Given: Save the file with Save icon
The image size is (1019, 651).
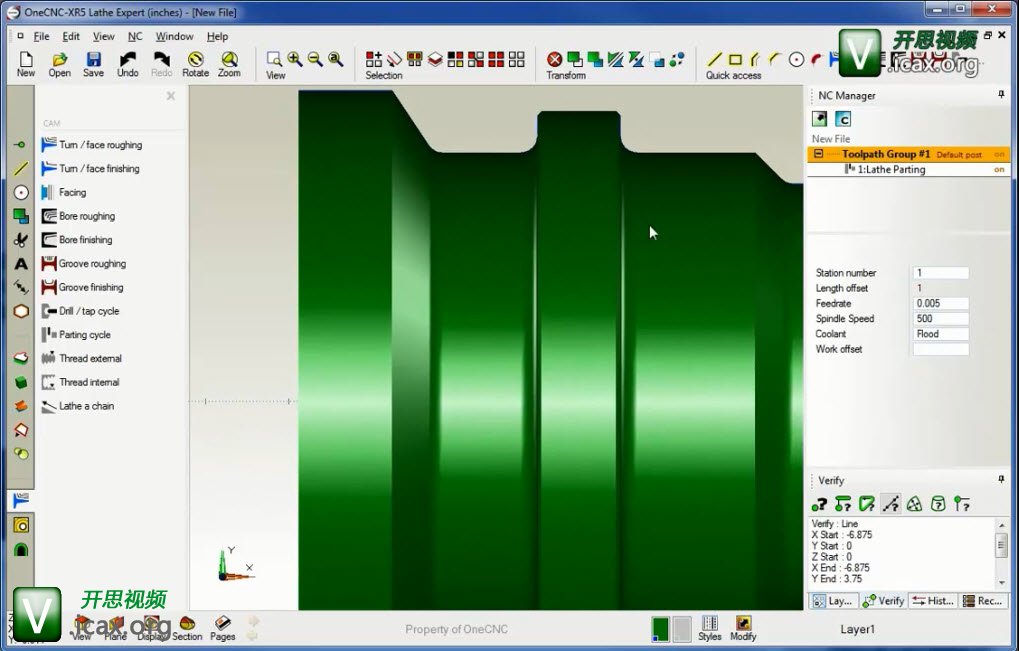Looking at the screenshot, I should point(93,64).
